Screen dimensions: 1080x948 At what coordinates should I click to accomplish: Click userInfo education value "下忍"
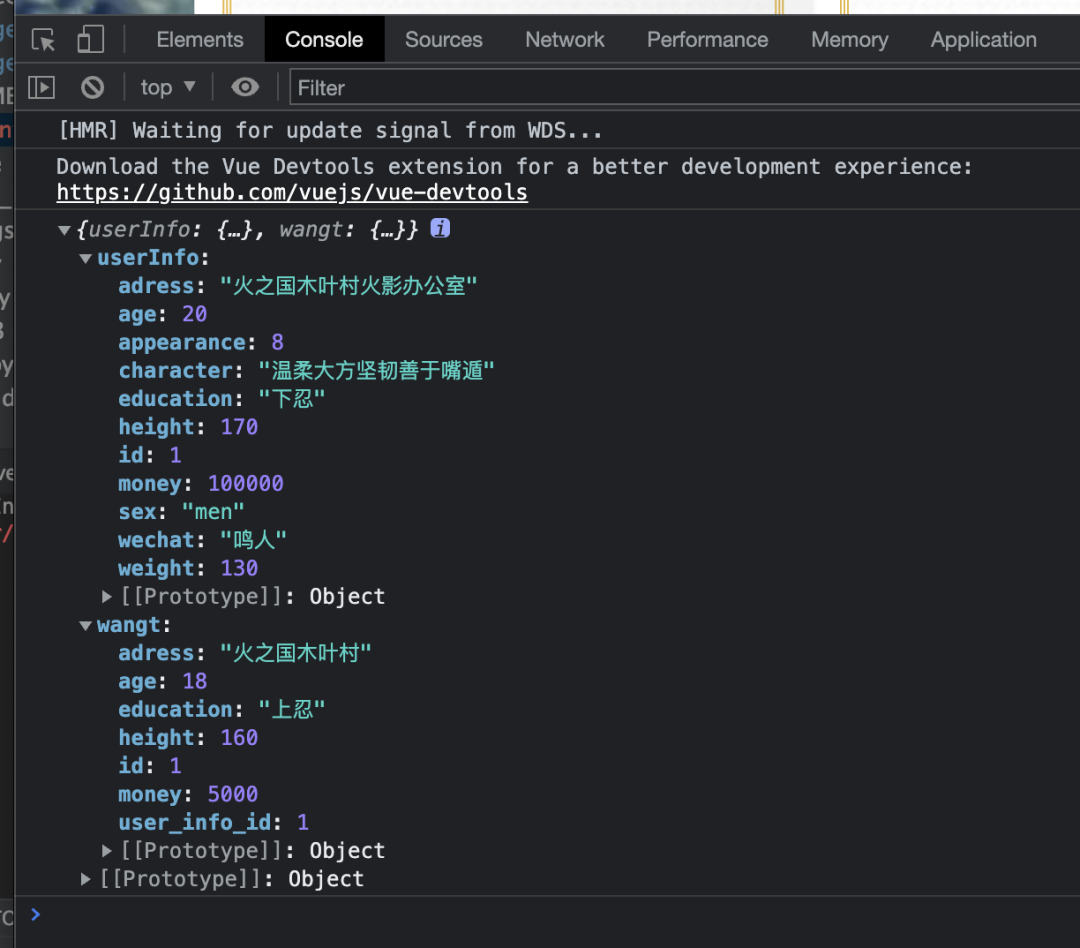291,399
